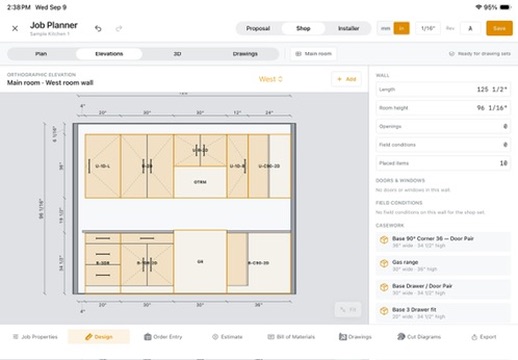
Task: Open the 1/16" precision dropdown
Action: (428, 28)
